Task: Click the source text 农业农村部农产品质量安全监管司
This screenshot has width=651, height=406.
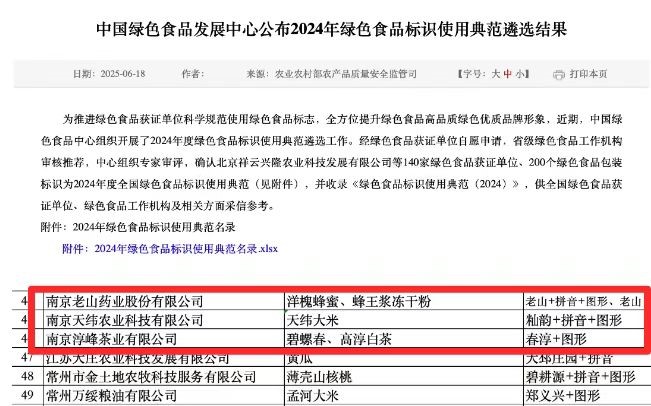Action: [x=345, y=74]
